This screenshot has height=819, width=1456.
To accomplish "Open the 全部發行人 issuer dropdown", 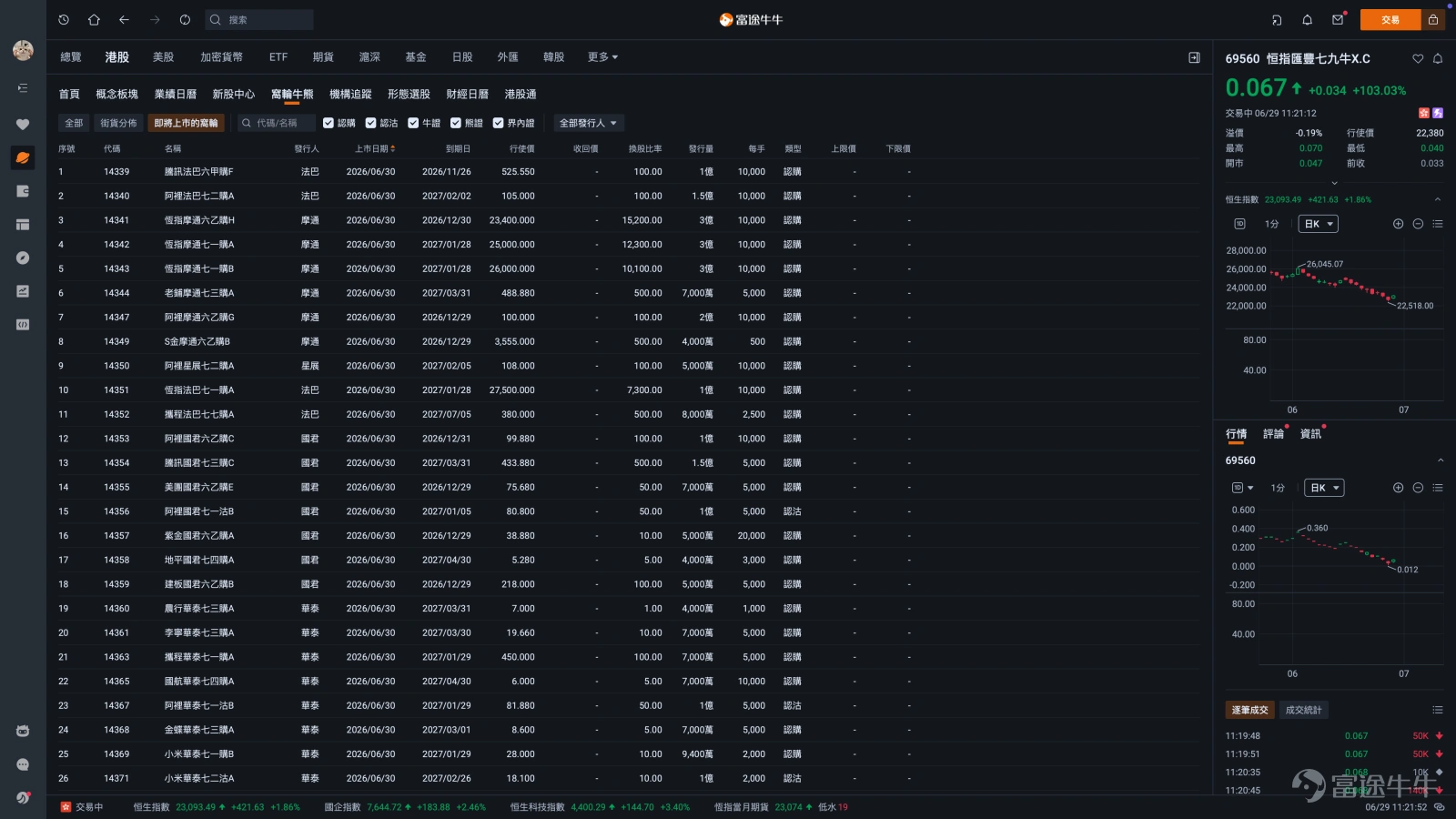I will 588,123.
